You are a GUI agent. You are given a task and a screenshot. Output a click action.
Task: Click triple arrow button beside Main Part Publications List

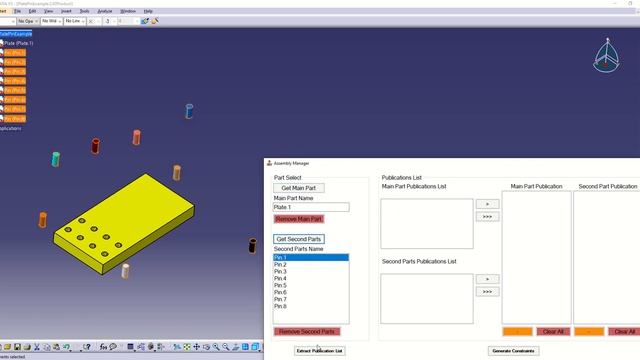[487, 216]
